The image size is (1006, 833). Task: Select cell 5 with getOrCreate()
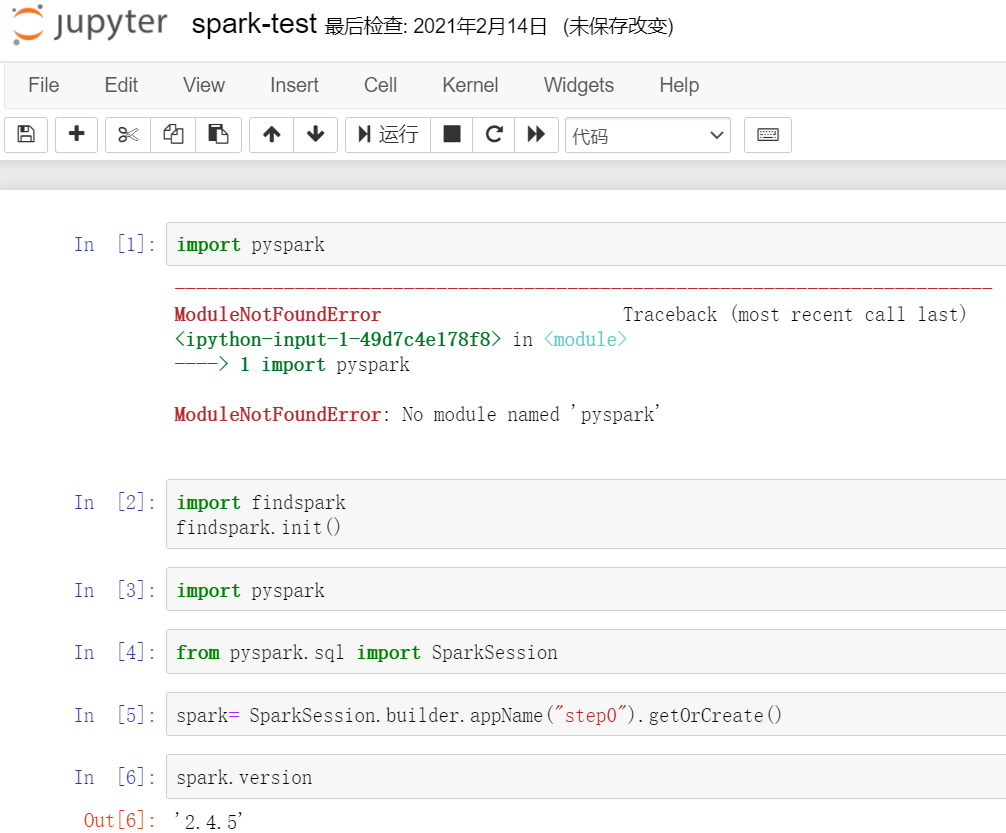pos(586,714)
